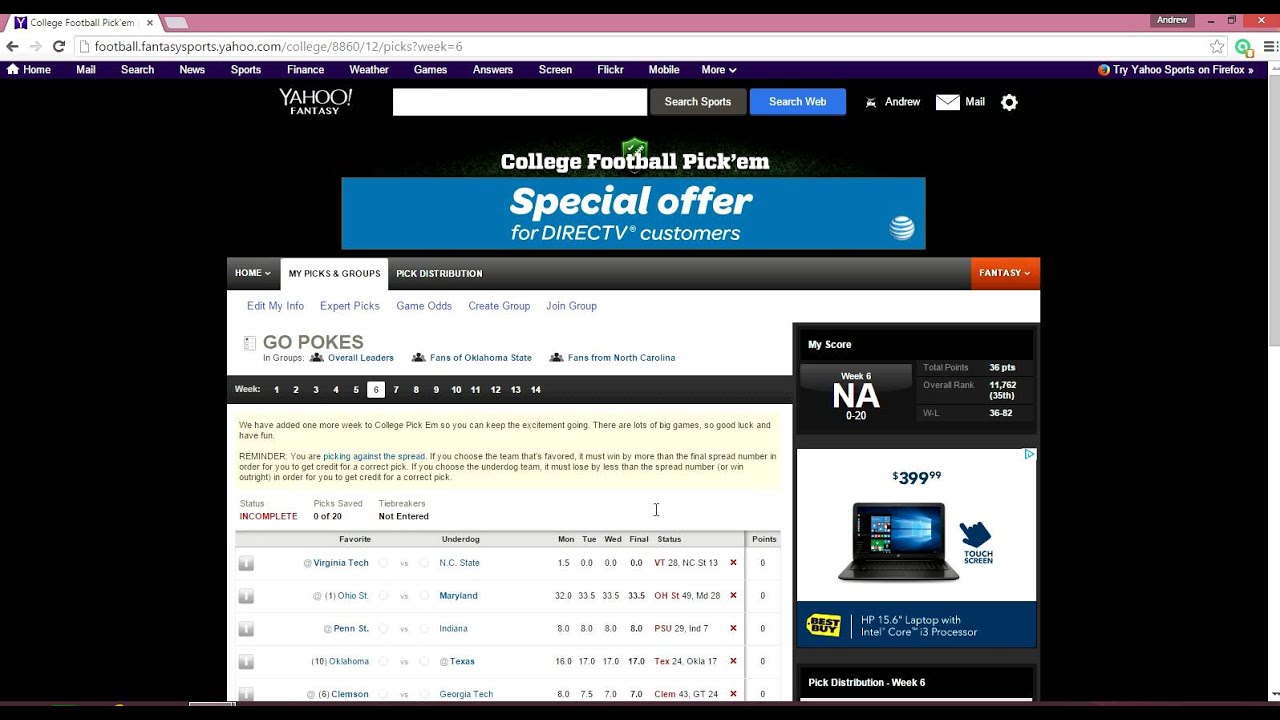Click the GO POKES team logo icon

point(250,343)
